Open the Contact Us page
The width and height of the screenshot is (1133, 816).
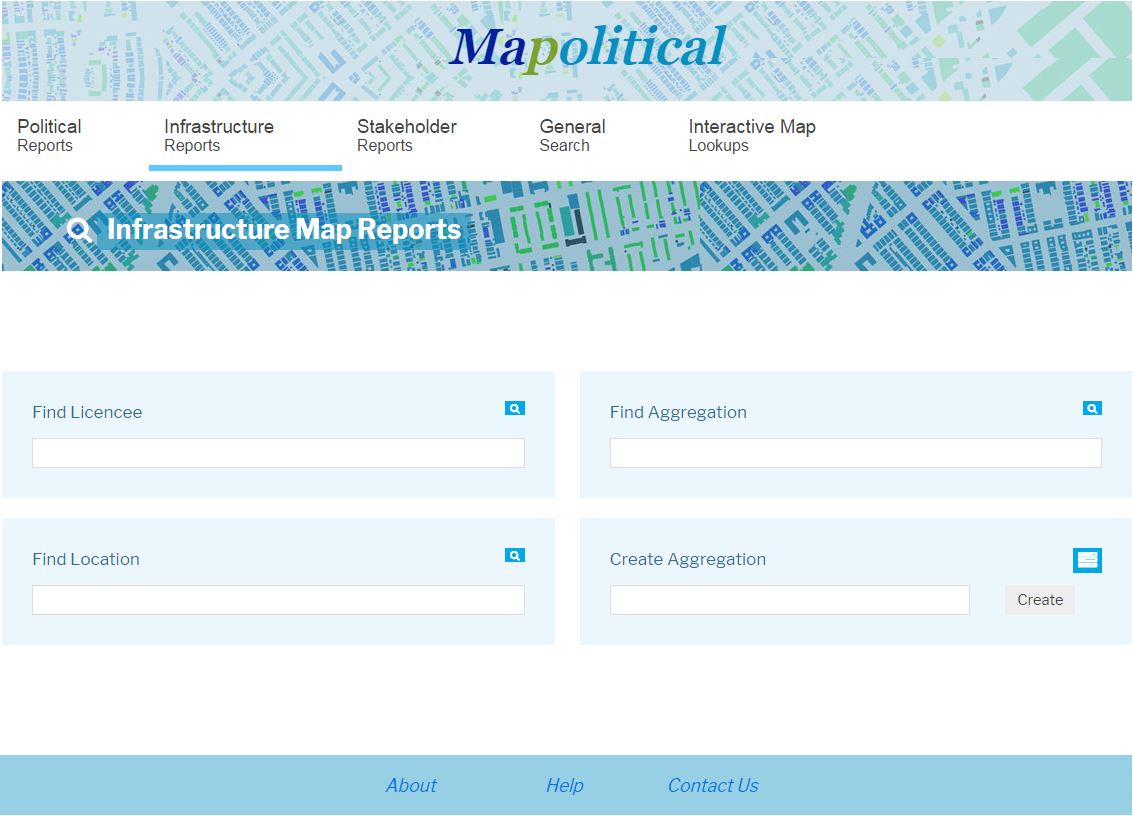point(712,786)
